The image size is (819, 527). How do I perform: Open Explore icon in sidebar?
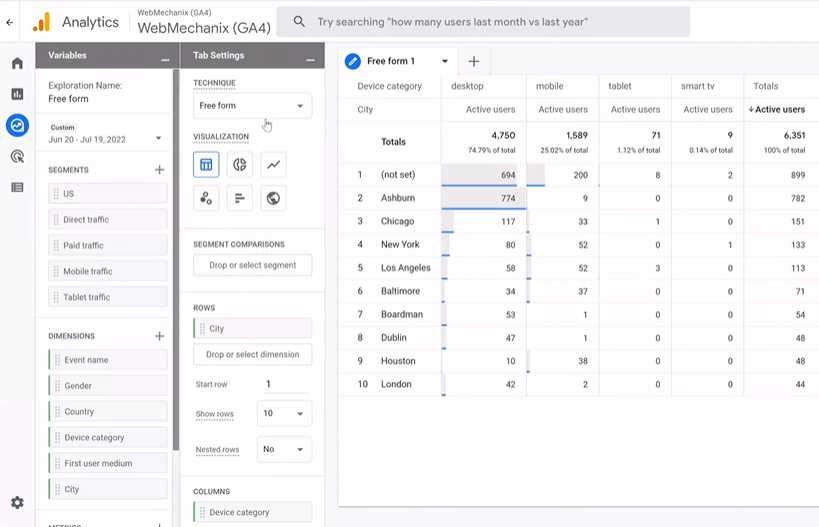pyautogui.click(x=17, y=125)
